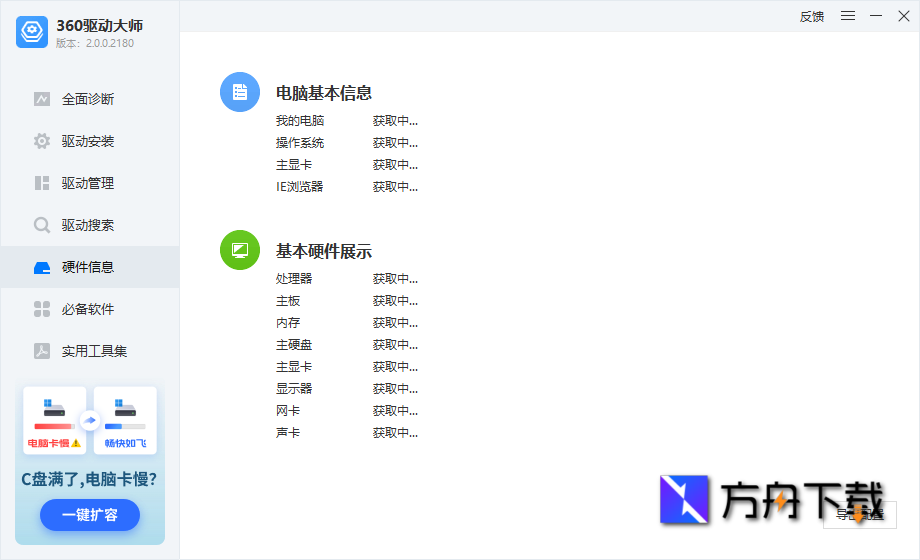Click 获取中... value beside 我的电脑
Viewport: 920px width, 560px height.
(x=395, y=120)
